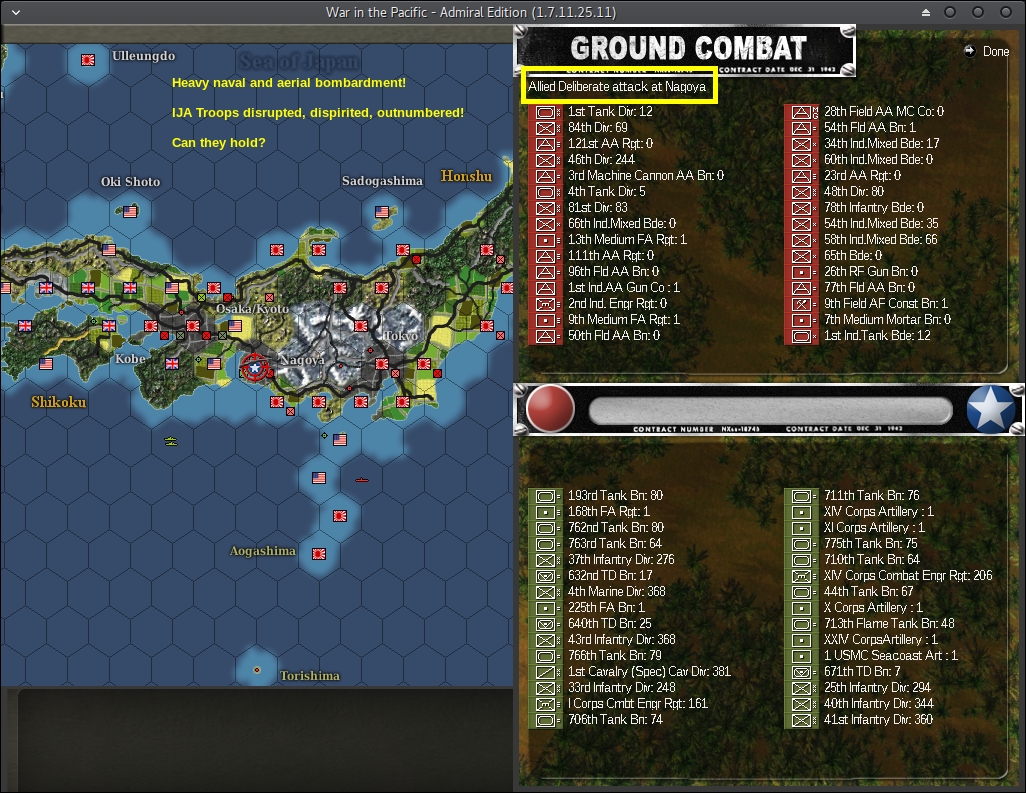Viewport: 1026px width, 793px height.
Task: Click the 43rd Infantry Div: 368 entry
Action: (622, 639)
